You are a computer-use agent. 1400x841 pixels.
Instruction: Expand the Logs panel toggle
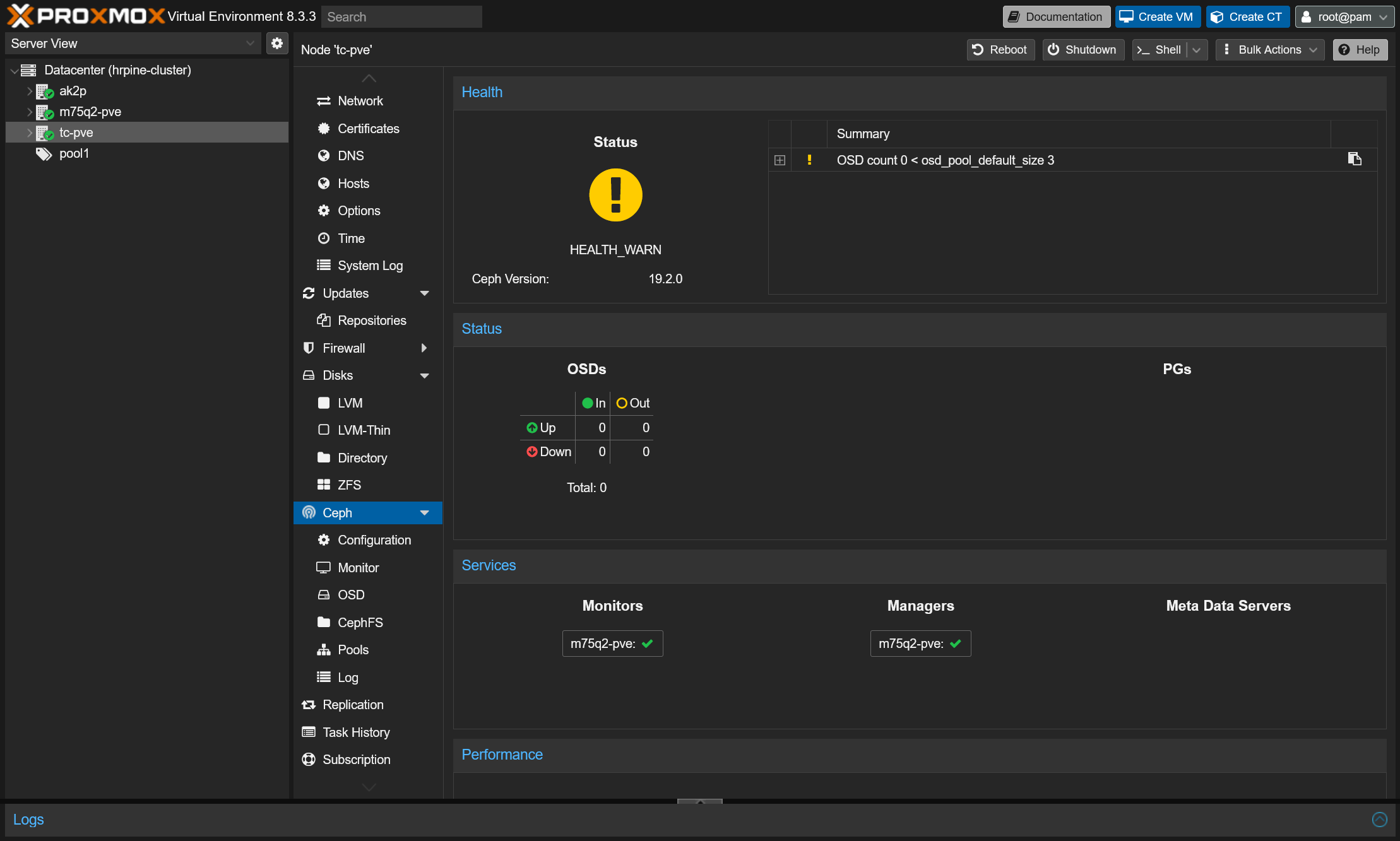click(1380, 819)
